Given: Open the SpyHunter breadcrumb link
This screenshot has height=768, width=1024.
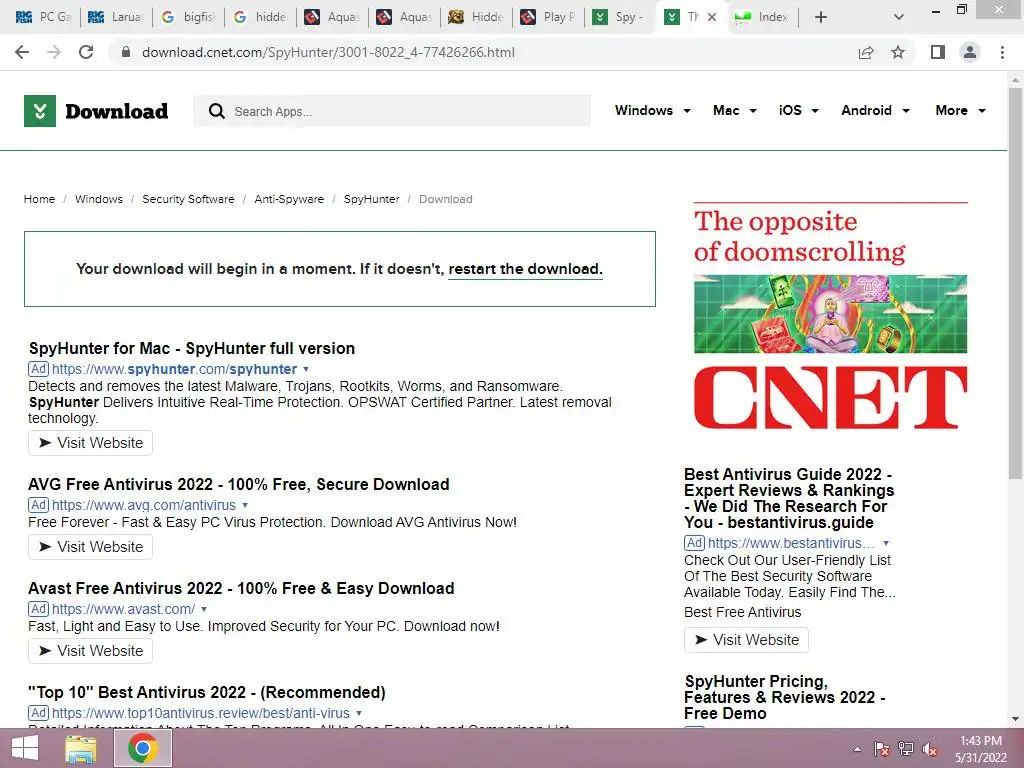Looking at the screenshot, I should (x=371, y=199).
